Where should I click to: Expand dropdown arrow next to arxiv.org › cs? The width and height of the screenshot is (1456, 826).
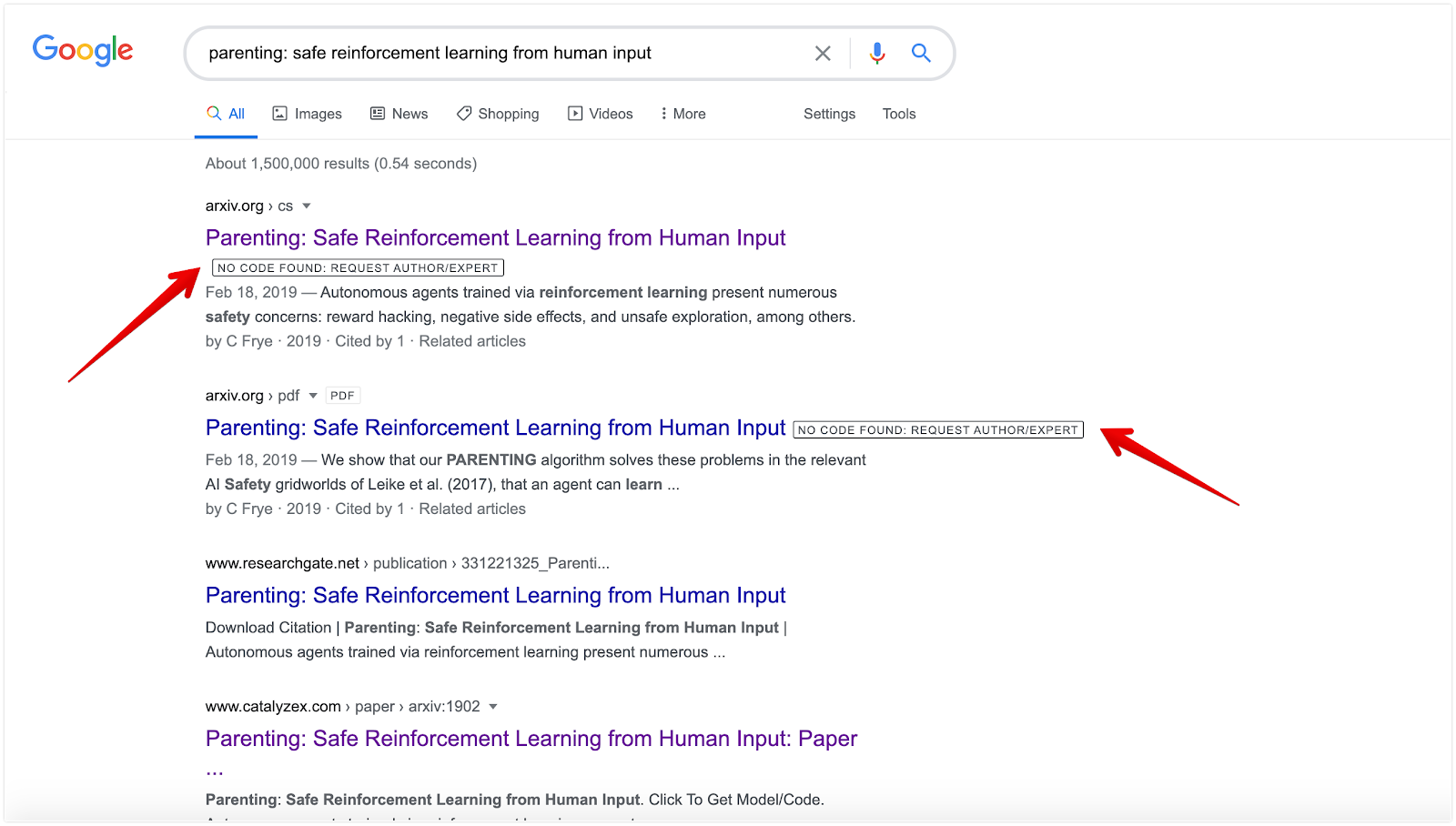coord(307,206)
